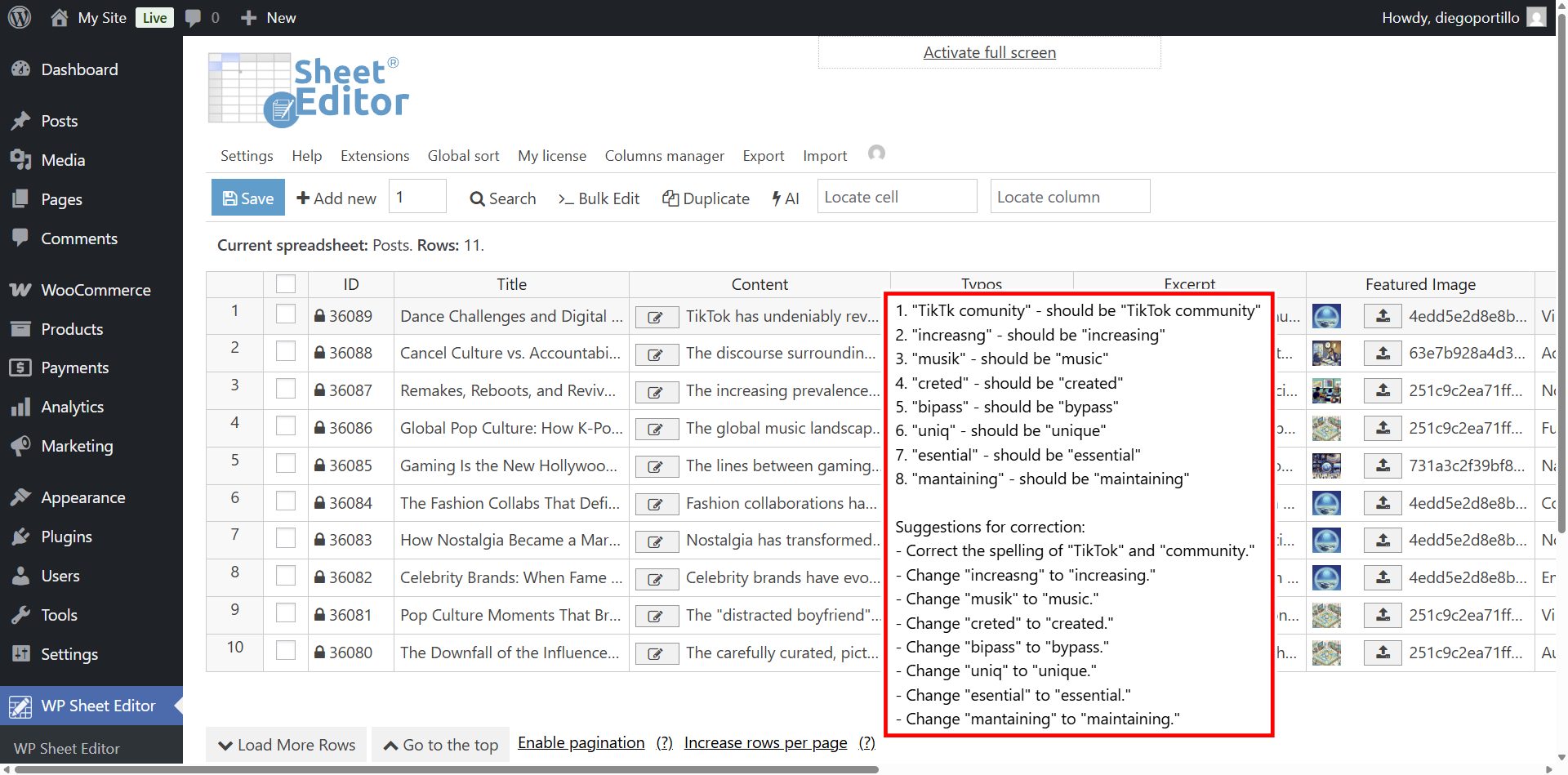The height and width of the screenshot is (775, 1568).
Task: Click the Activate full screen link
Action: click(989, 53)
